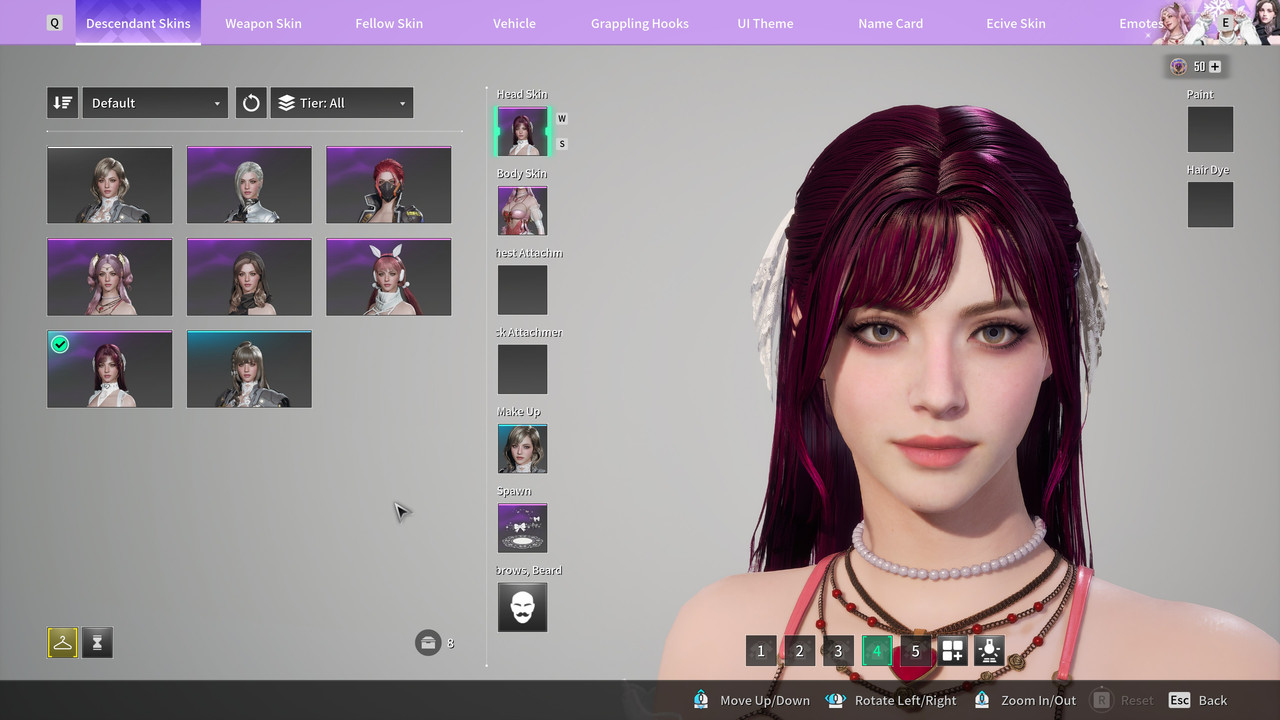
Task: Expand the Tier: All filter dropdown
Action: [342, 103]
